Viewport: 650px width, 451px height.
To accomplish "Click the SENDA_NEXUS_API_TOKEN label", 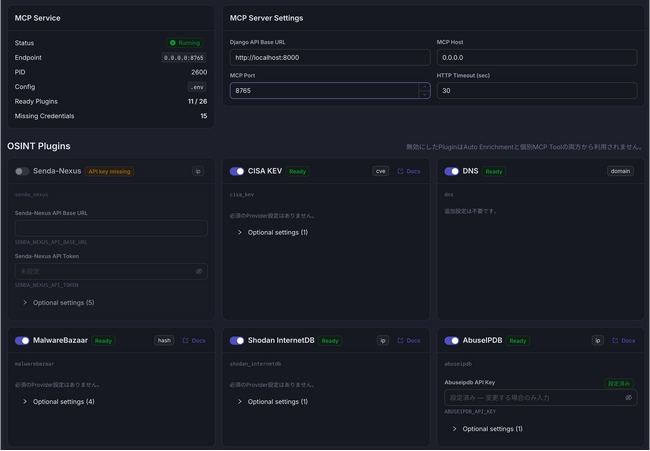I will [46, 285].
